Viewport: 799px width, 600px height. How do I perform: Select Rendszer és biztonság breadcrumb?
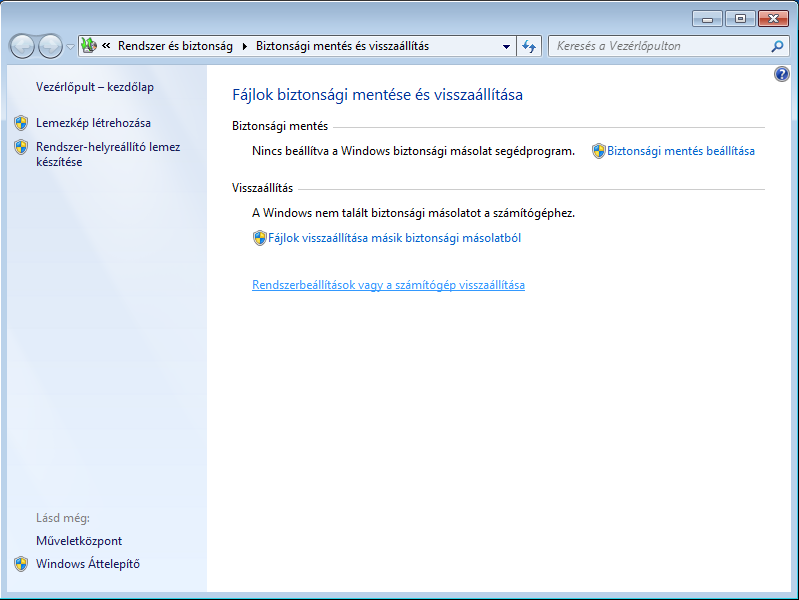[x=175, y=46]
